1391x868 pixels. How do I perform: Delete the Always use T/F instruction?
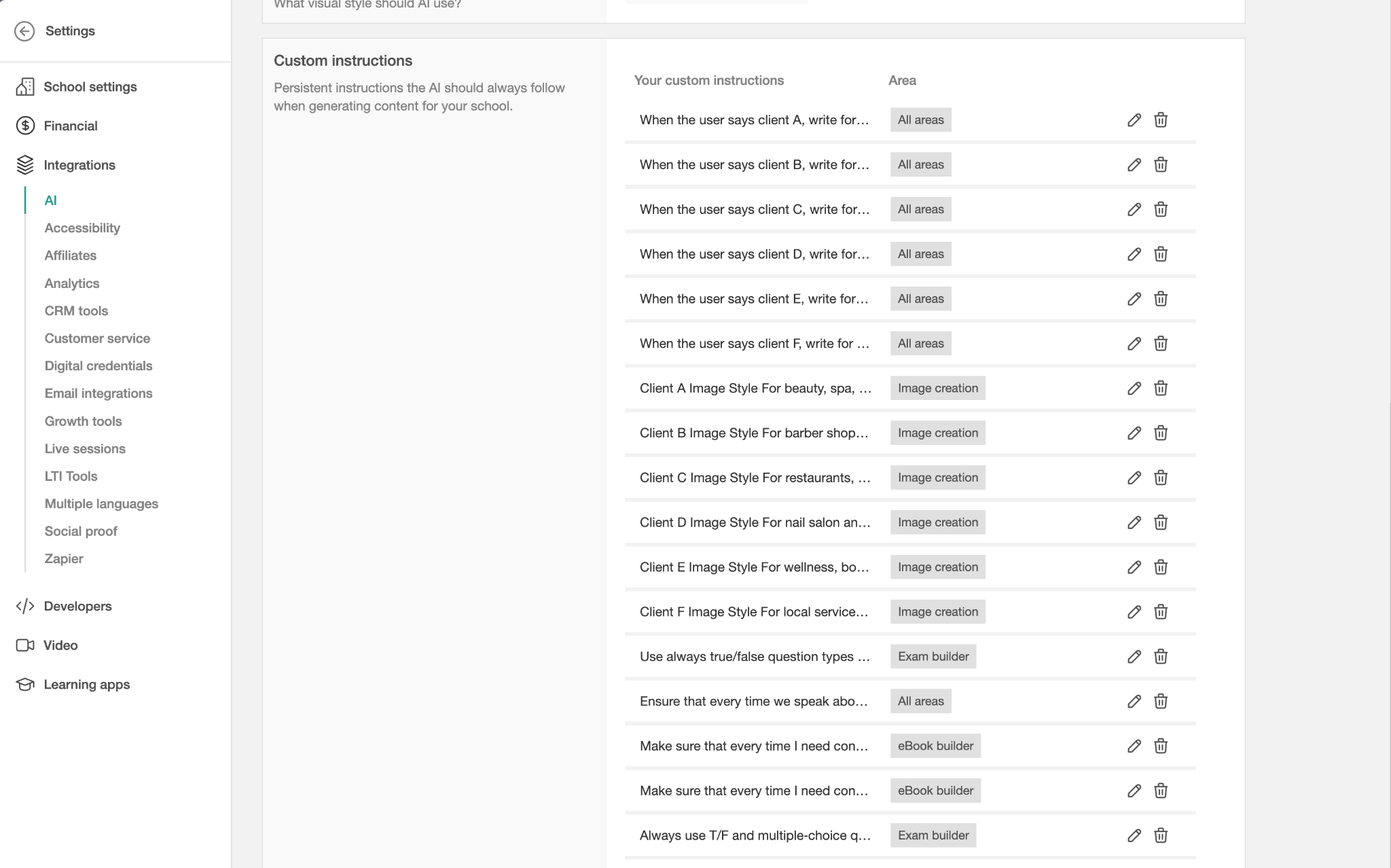click(x=1161, y=836)
